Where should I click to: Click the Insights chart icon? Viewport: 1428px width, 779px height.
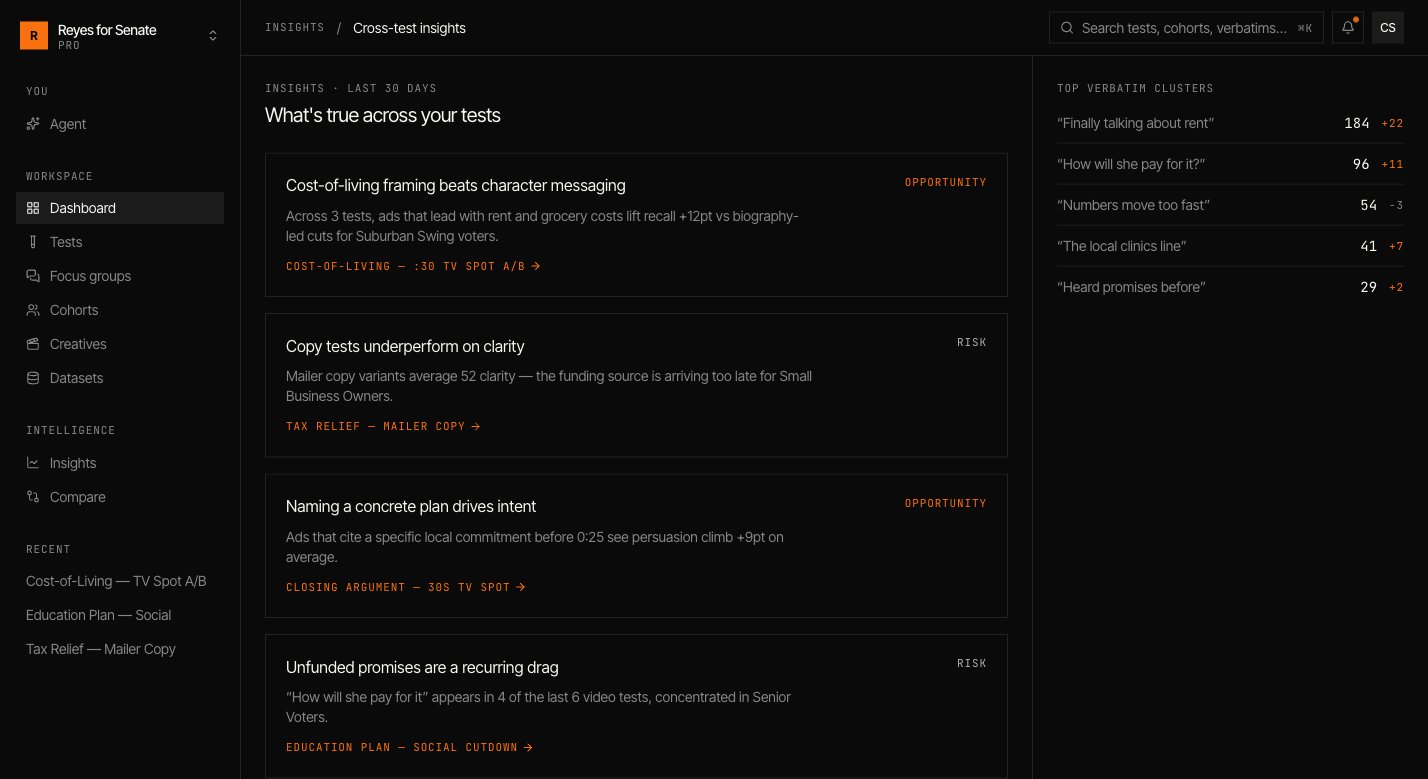coord(33,463)
